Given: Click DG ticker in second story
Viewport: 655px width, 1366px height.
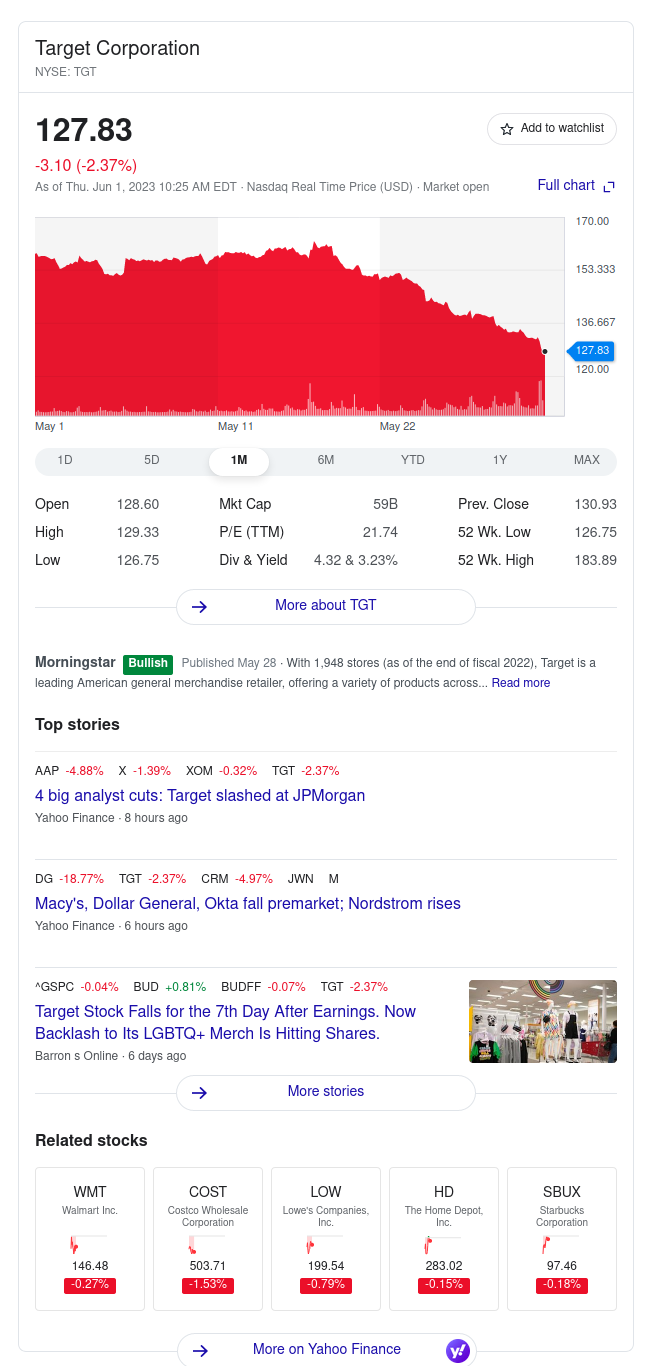Looking at the screenshot, I should 44,879.
